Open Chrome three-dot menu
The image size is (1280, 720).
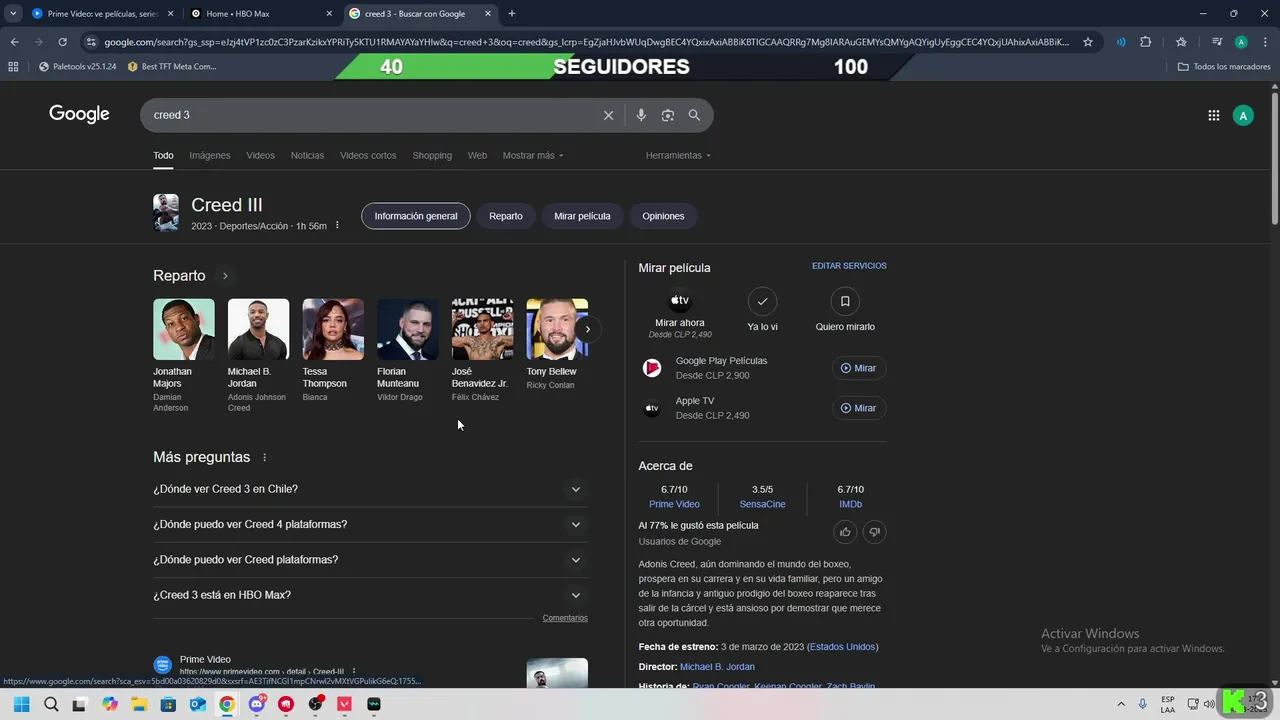click(x=1263, y=42)
